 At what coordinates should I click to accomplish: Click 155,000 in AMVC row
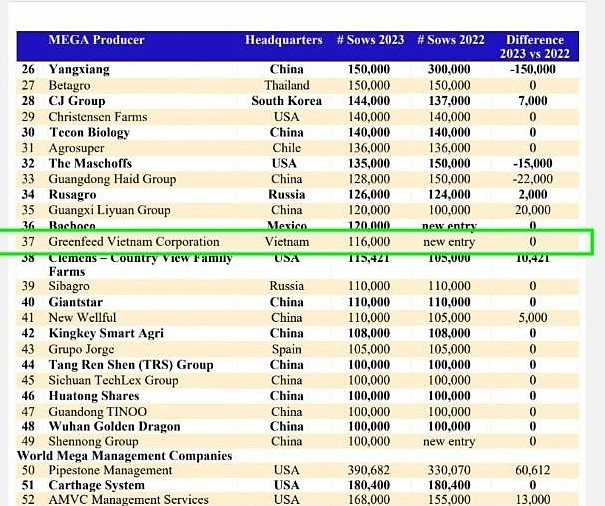(449, 500)
